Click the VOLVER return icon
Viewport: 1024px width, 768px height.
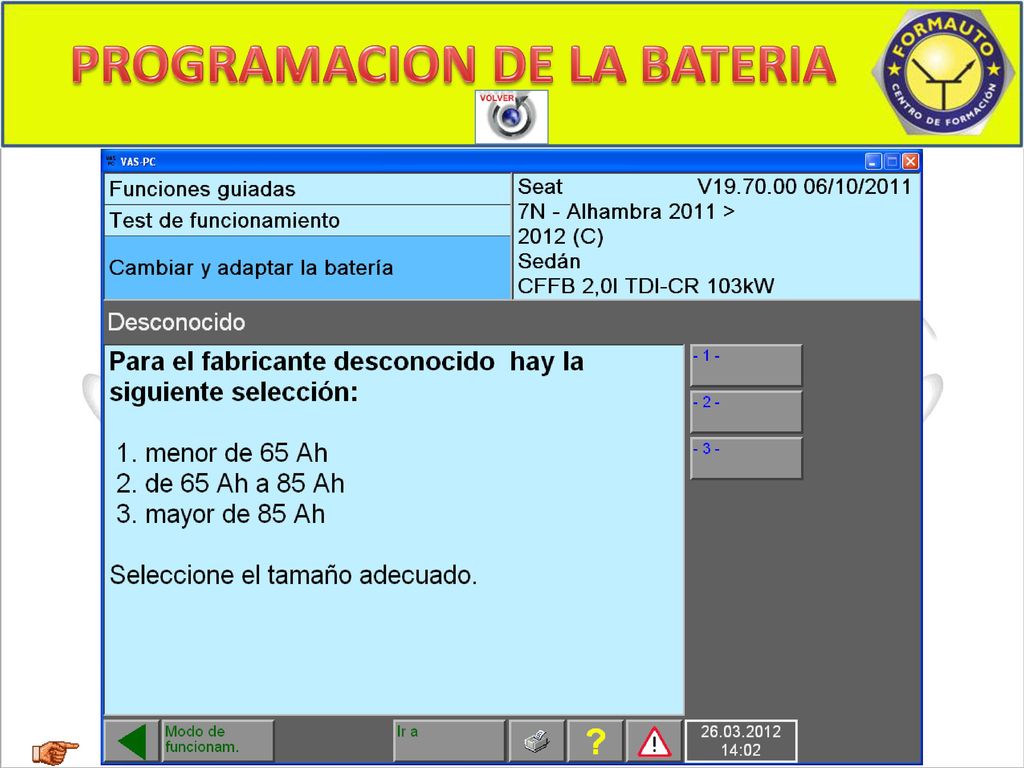pyautogui.click(x=511, y=117)
